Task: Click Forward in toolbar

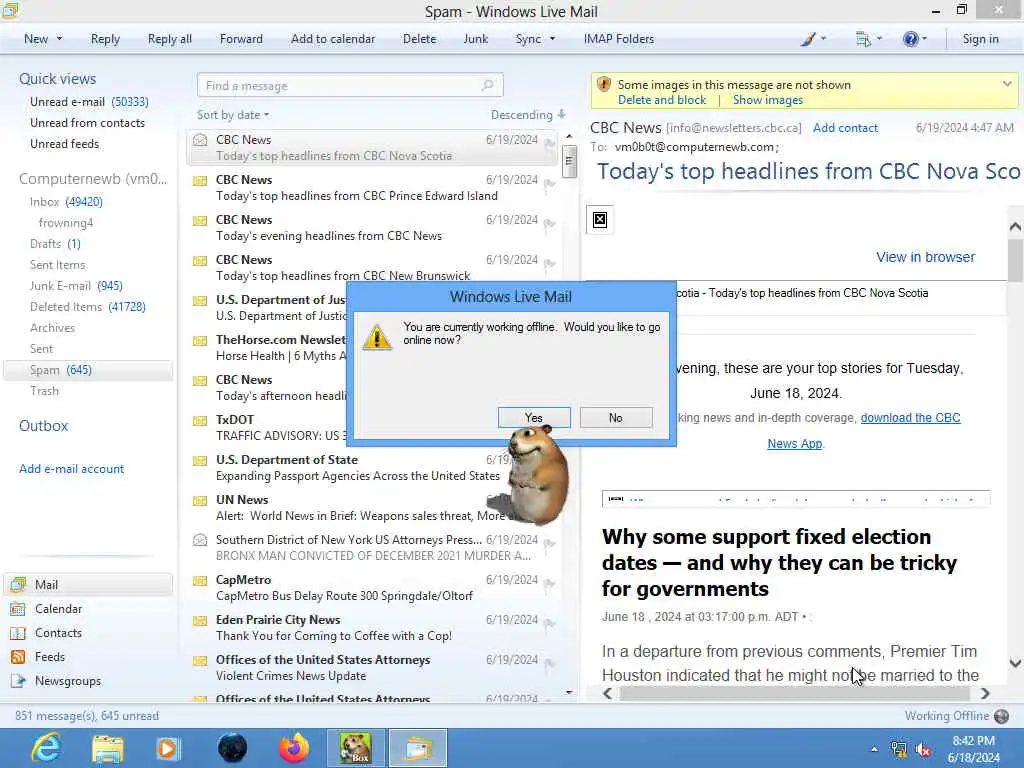Action: point(241,39)
